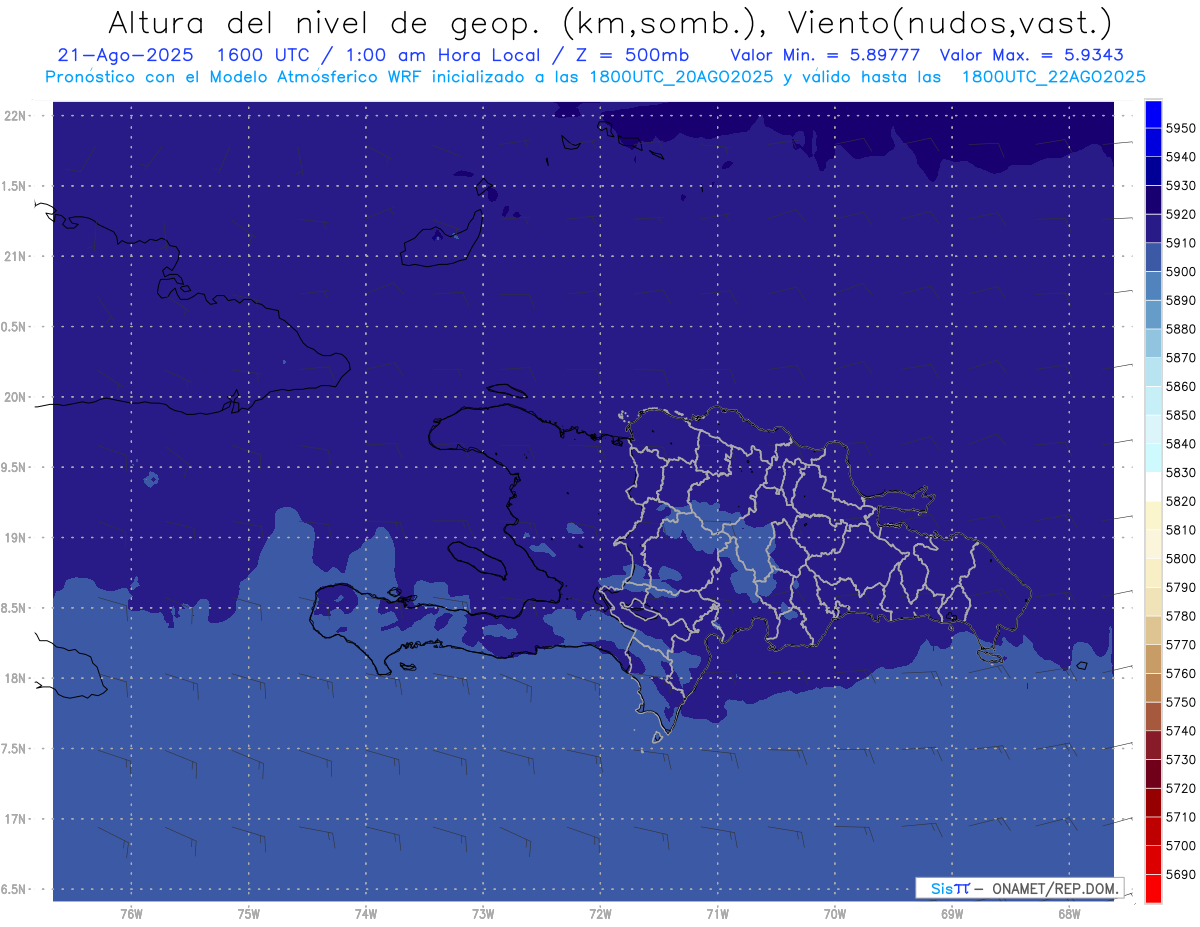Click the '5950' color scale label

(1181, 128)
